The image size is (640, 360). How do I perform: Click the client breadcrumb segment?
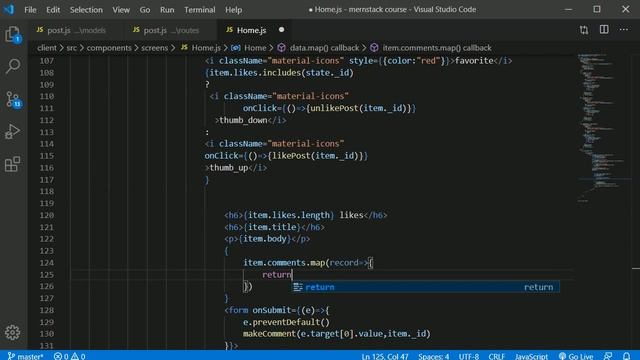click(x=47, y=48)
